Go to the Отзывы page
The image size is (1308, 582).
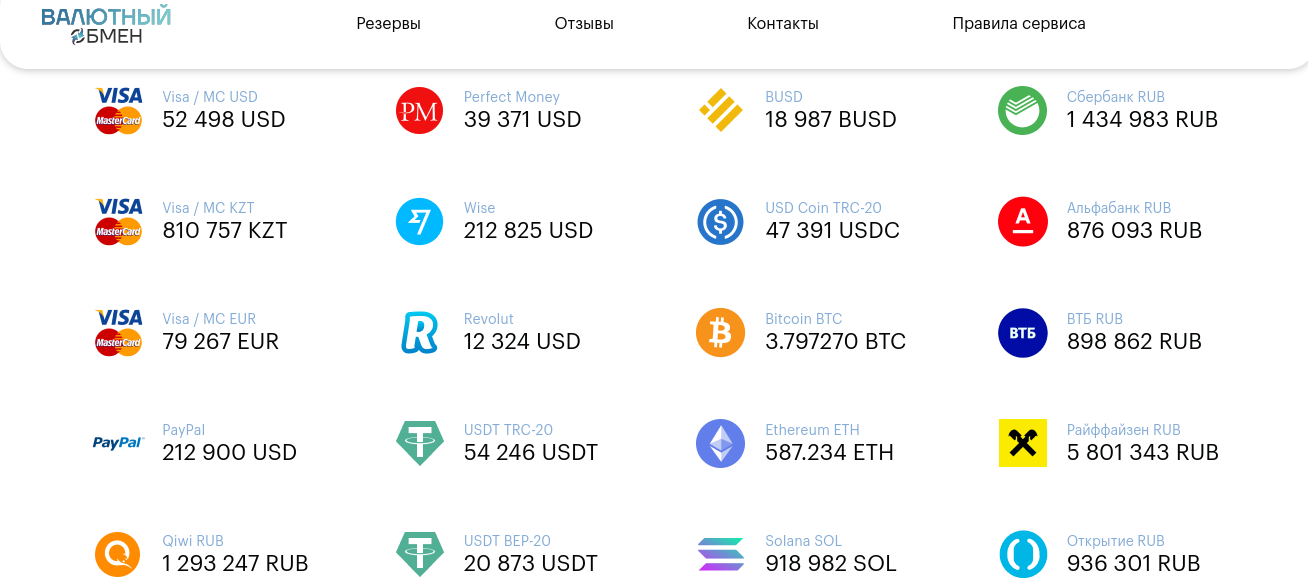click(584, 24)
